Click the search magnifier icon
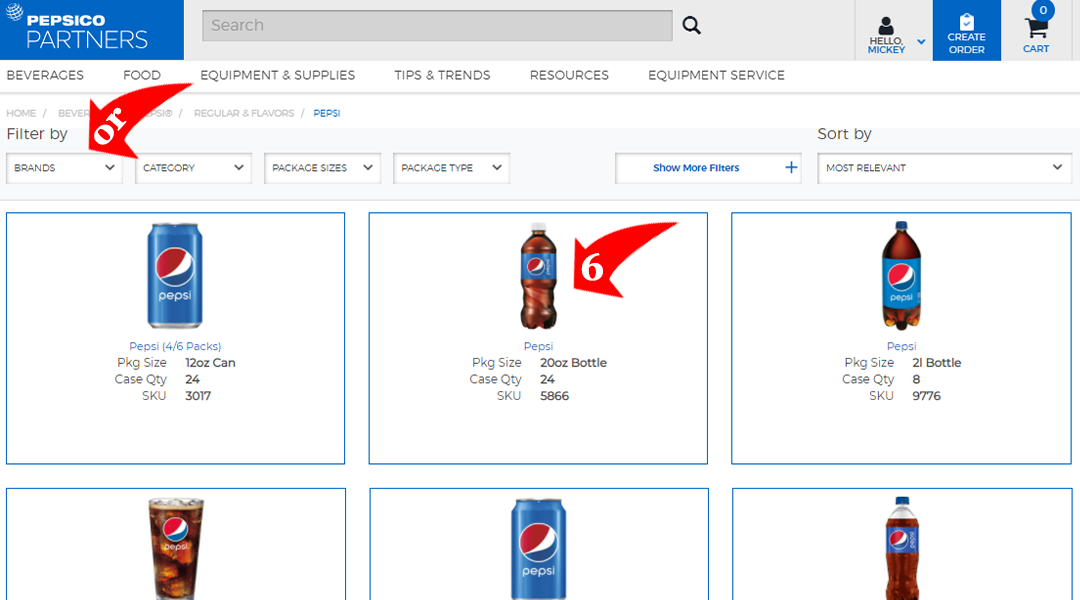The width and height of the screenshot is (1080, 600). (x=692, y=25)
